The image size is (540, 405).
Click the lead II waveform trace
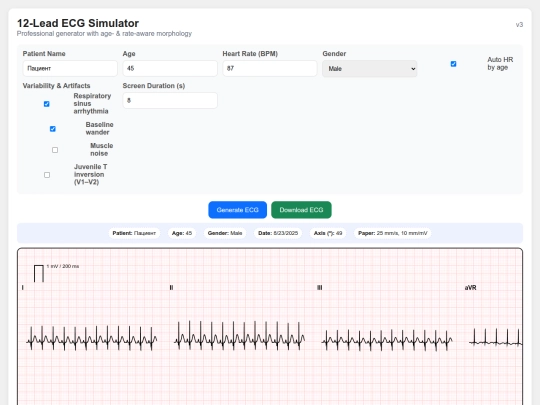coord(239,335)
